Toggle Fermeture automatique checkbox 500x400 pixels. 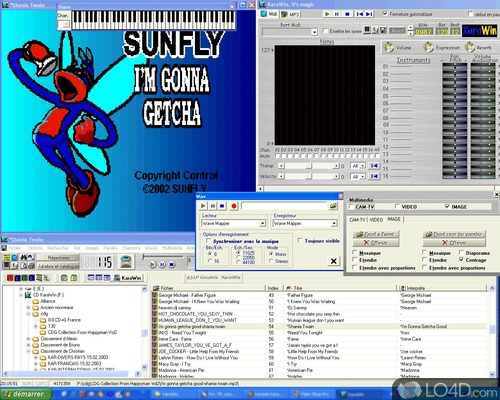point(386,14)
